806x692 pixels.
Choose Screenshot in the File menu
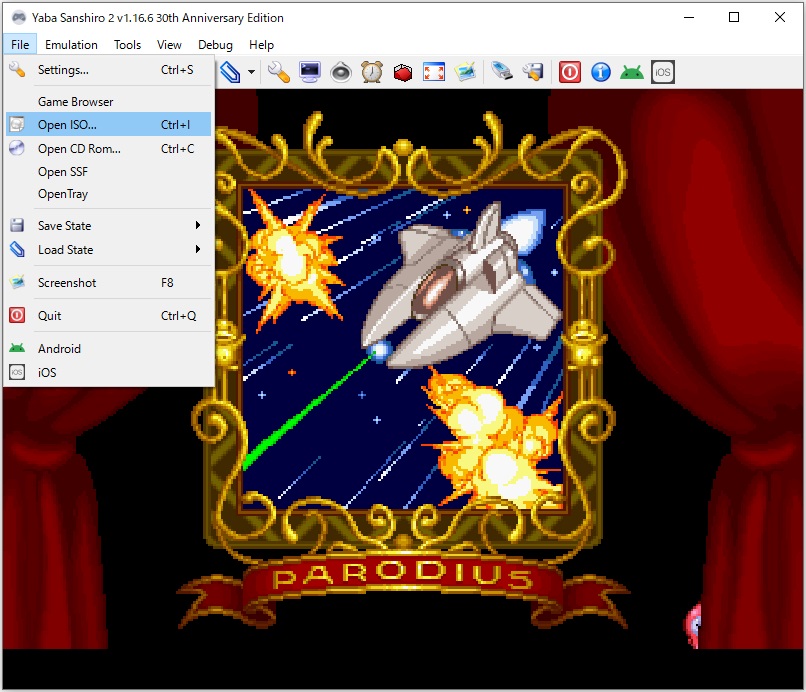(108, 283)
